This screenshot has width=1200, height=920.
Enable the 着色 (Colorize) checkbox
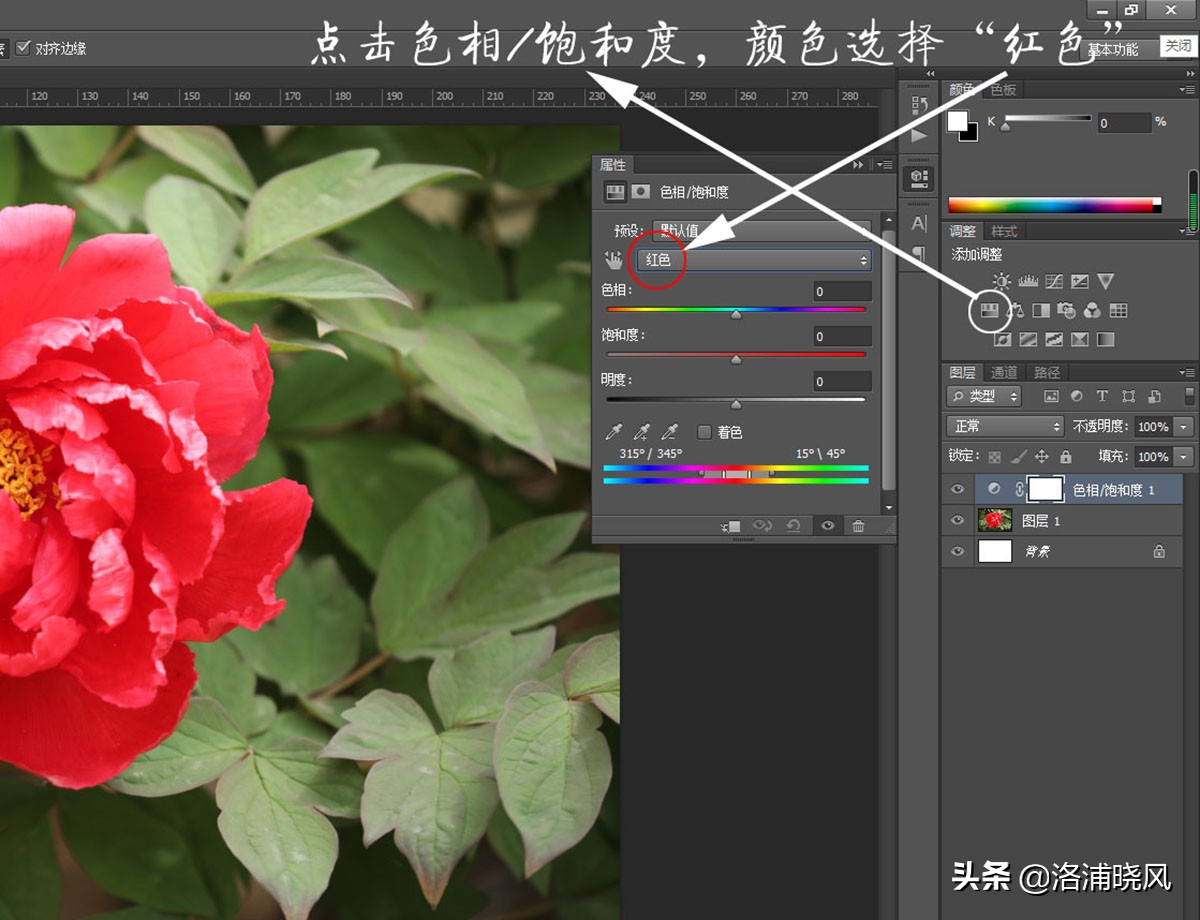[x=705, y=432]
